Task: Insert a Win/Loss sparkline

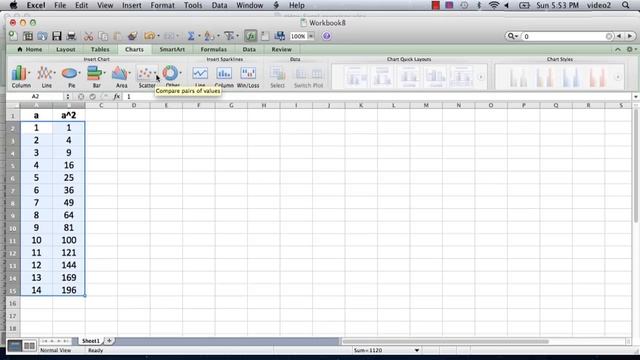Action: 248,76
